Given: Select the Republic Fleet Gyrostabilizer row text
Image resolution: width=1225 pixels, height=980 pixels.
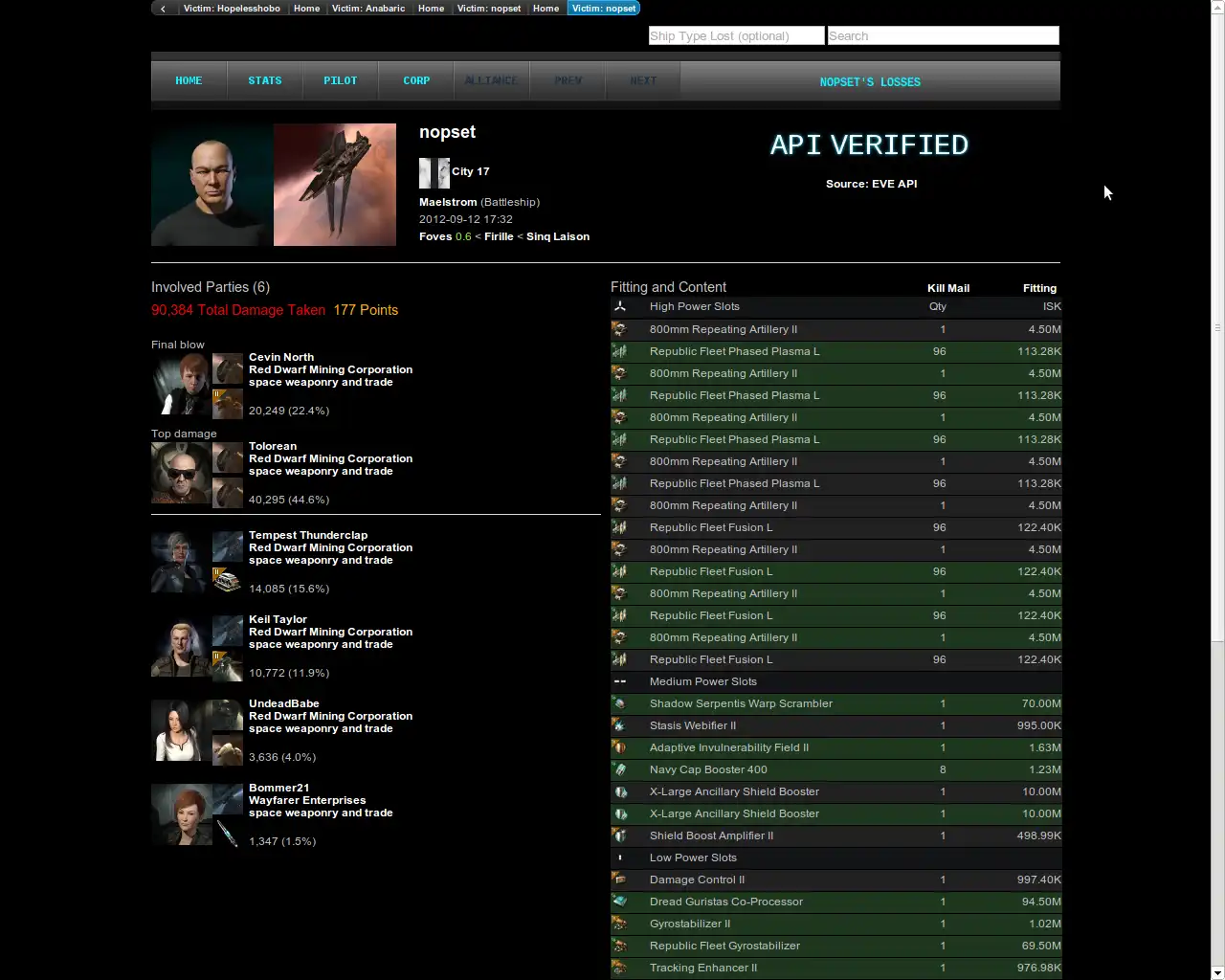Looking at the screenshot, I should coord(724,947).
